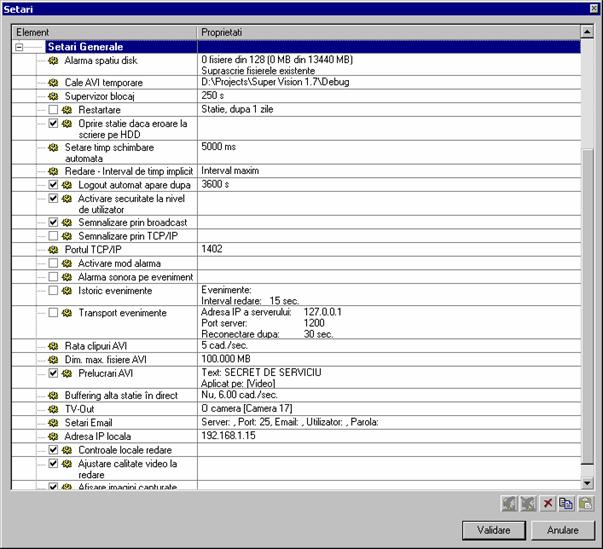Click the Supervizor blocaj value 250 s
This screenshot has height=549, width=603.
pyautogui.click(x=213, y=96)
